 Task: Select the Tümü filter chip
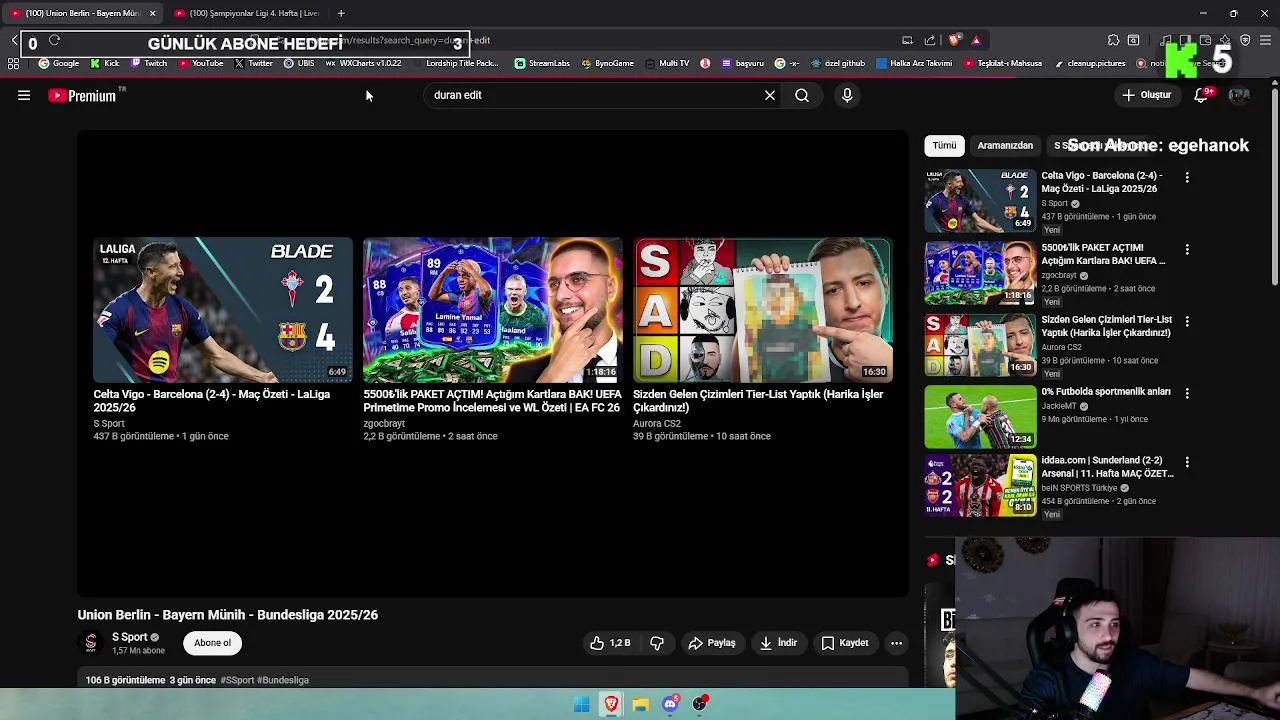945,145
